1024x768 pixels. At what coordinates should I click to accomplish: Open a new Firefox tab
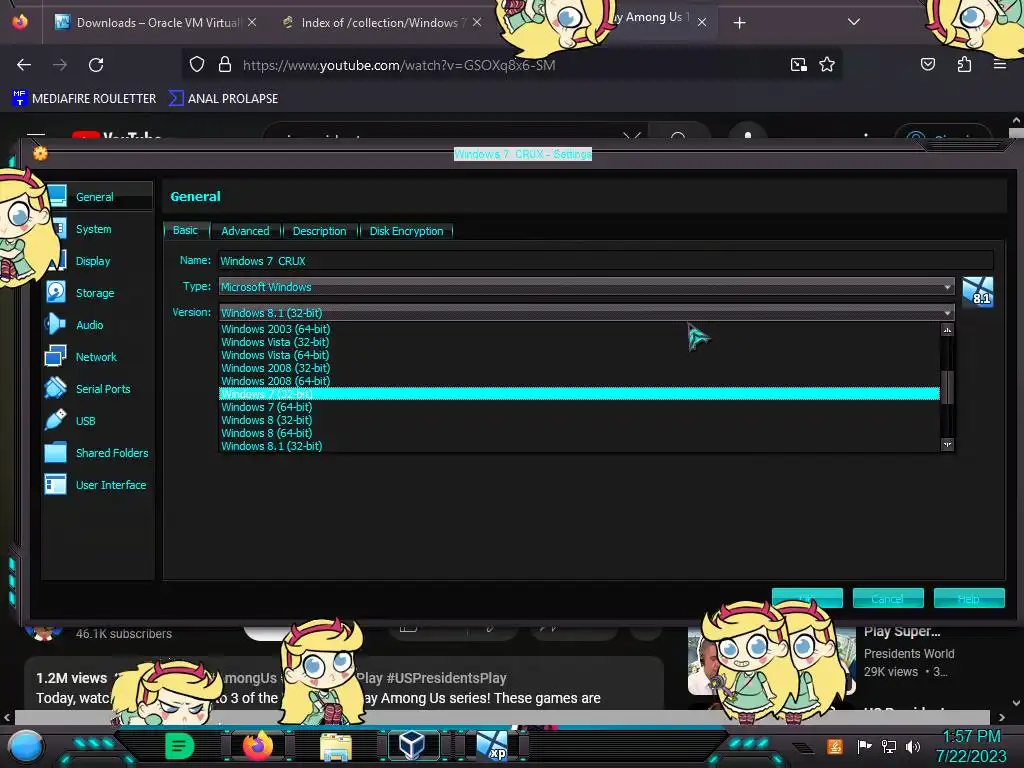(739, 23)
